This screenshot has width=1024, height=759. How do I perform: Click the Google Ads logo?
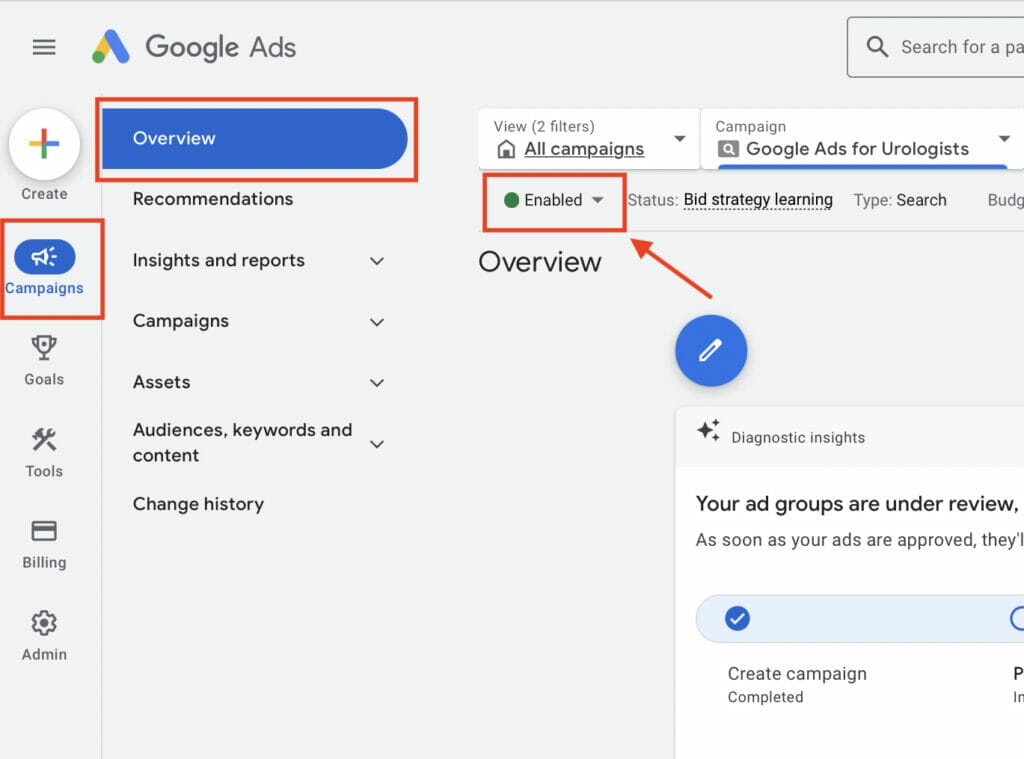(194, 47)
